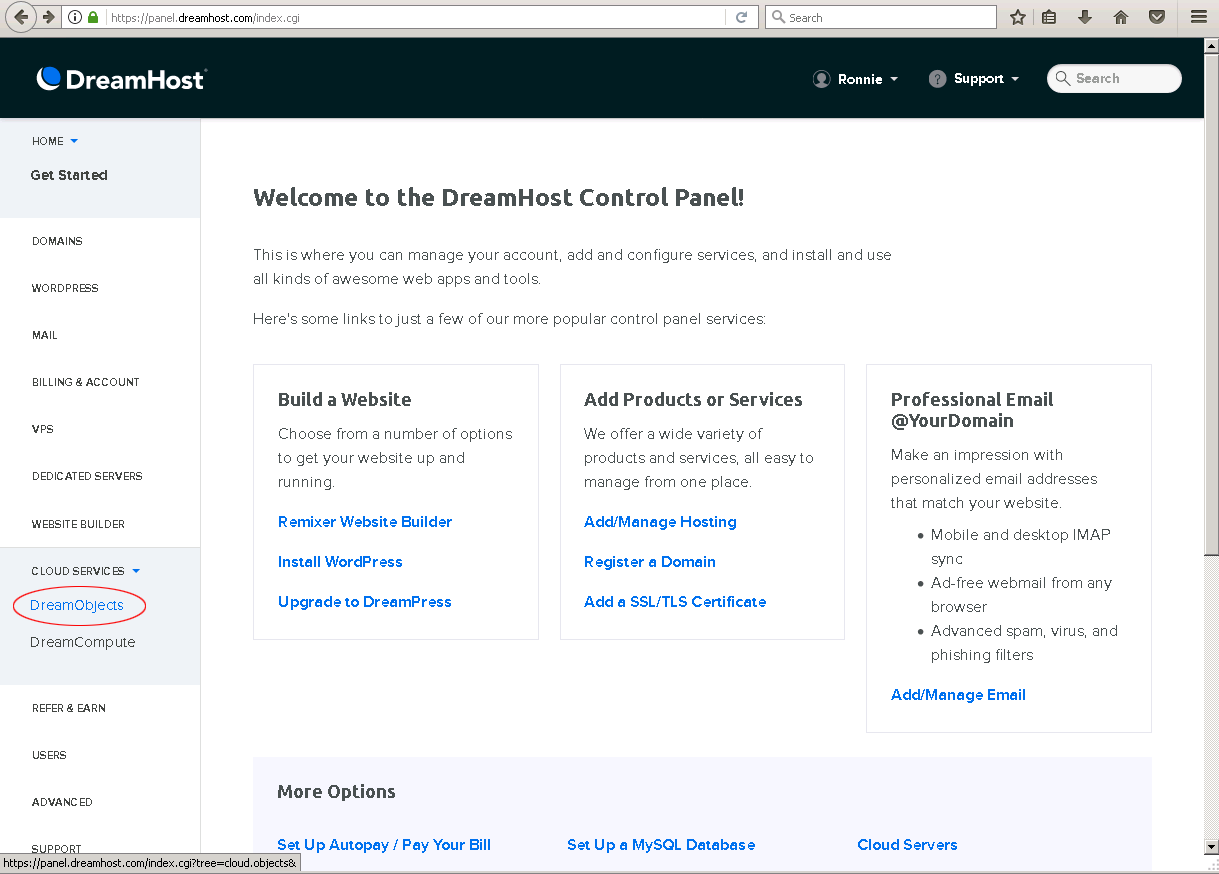Open the downloads arrow icon
This screenshot has height=874, width=1219.
(1085, 17)
